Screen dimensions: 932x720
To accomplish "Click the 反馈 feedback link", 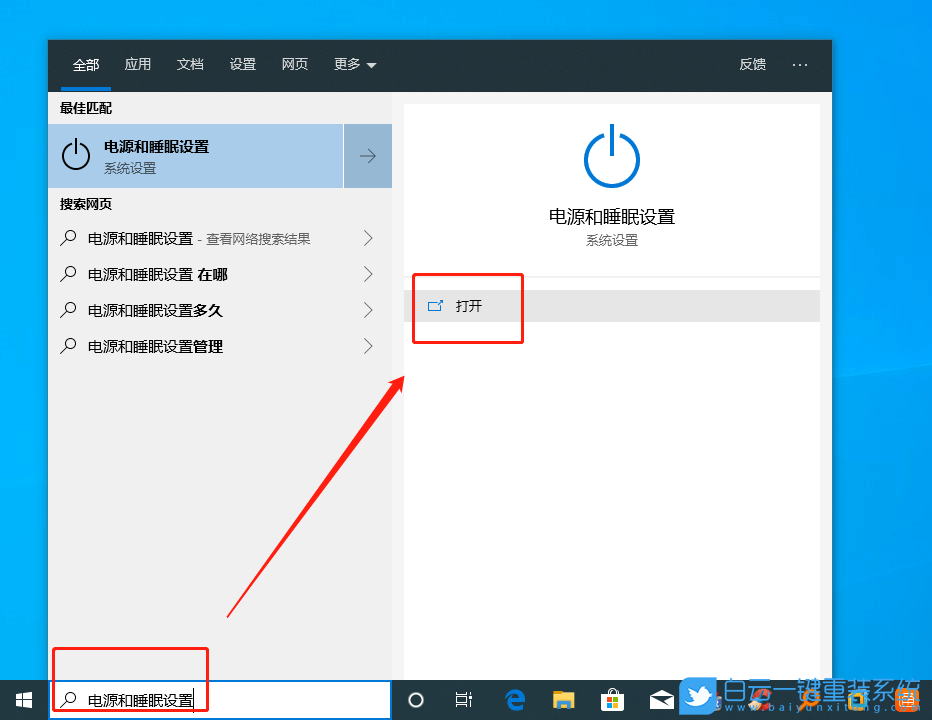I will click(x=752, y=64).
